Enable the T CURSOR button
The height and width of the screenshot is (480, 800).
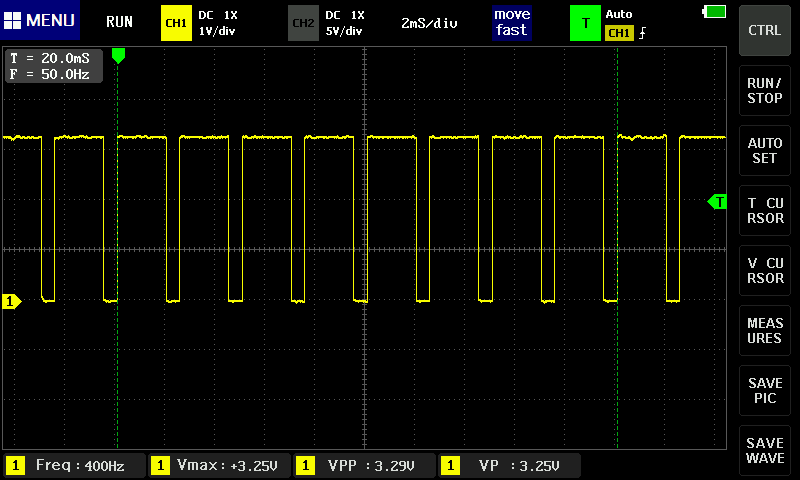(x=764, y=211)
